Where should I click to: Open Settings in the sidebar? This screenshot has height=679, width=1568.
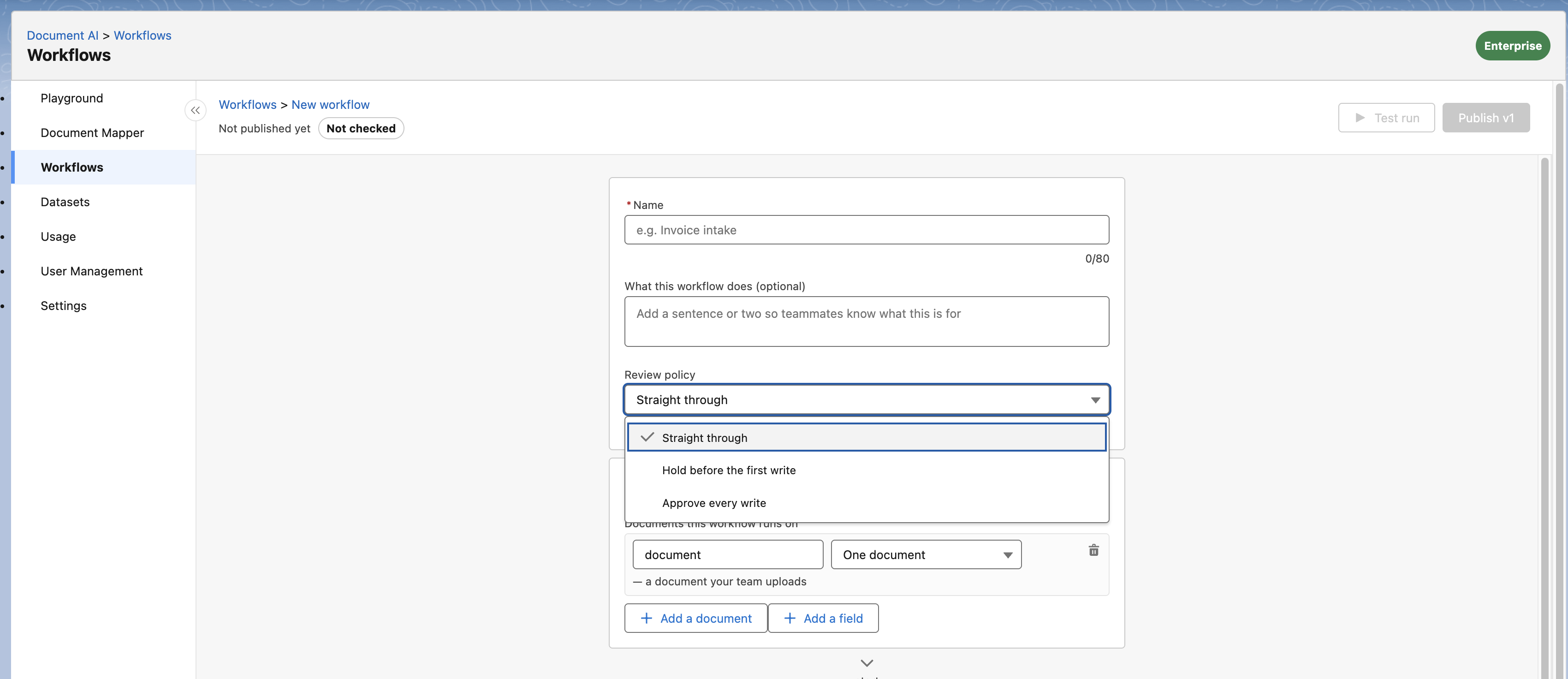pos(63,306)
